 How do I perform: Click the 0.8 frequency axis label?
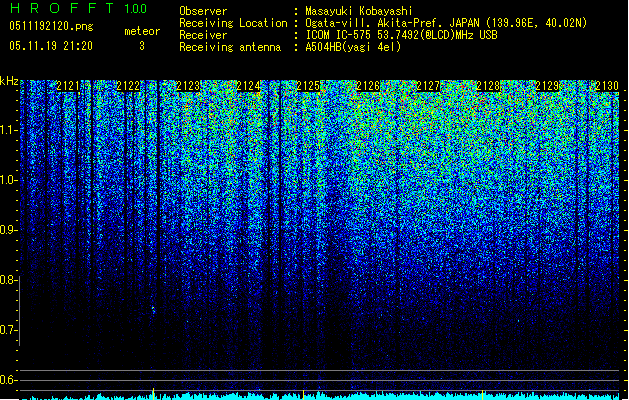click(x=8, y=280)
